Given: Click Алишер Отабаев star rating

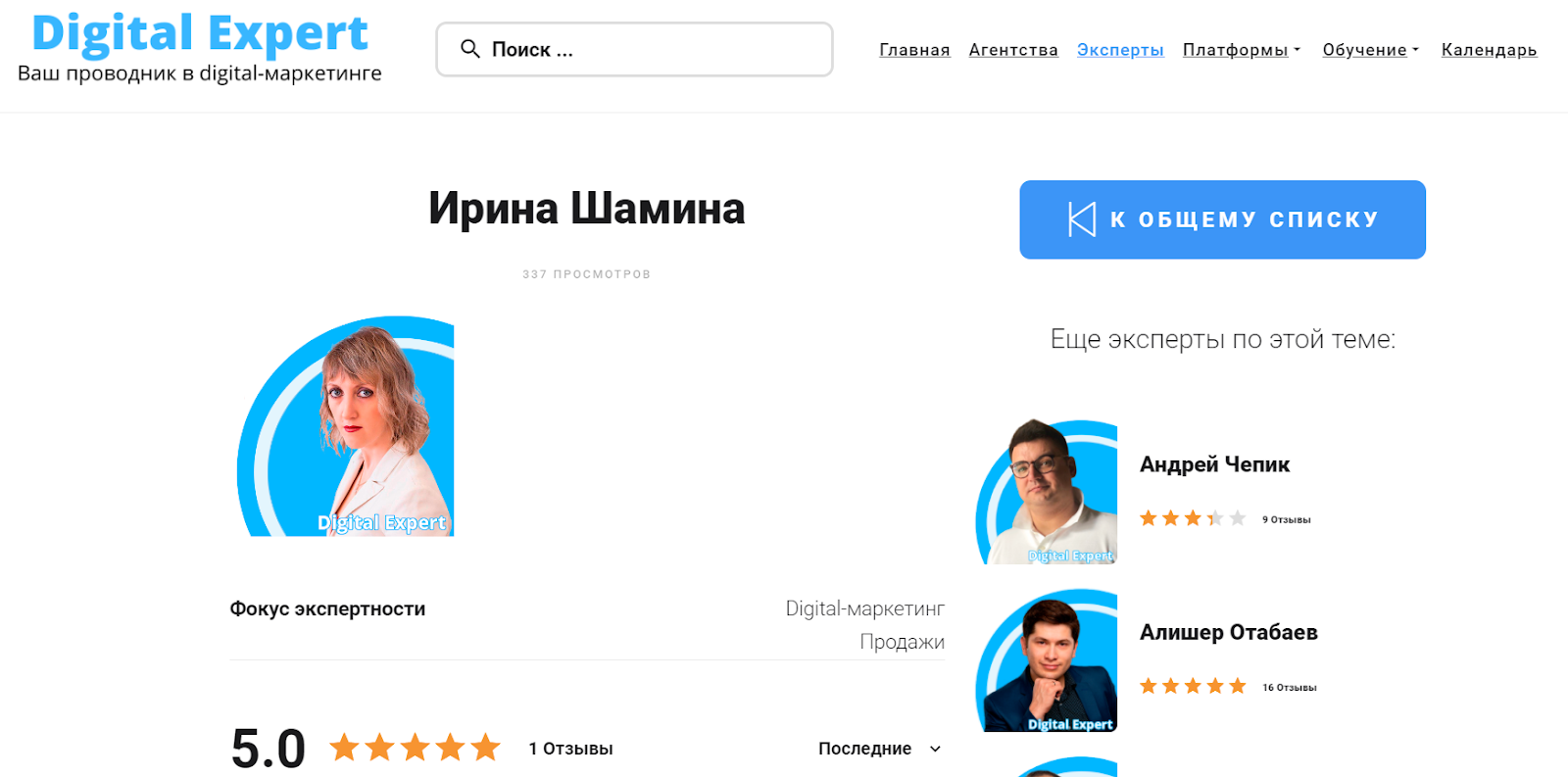Looking at the screenshot, I should [1193, 686].
